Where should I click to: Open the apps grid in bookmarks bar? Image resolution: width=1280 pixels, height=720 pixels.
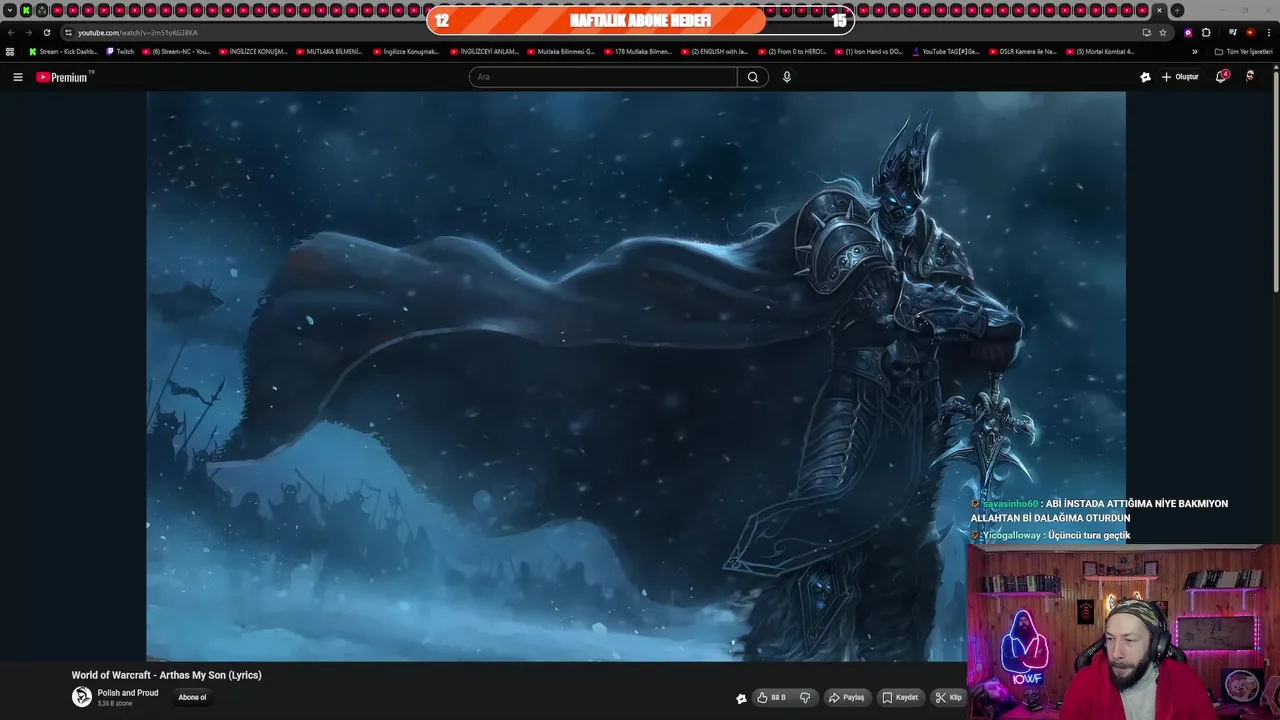click(x=10, y=51)
